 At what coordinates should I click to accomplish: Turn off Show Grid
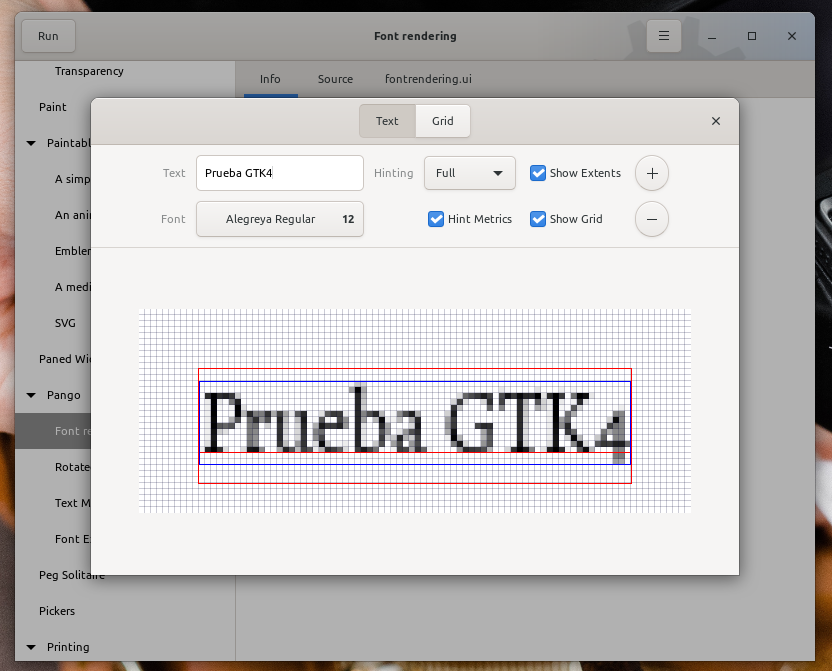click(537, 219)
